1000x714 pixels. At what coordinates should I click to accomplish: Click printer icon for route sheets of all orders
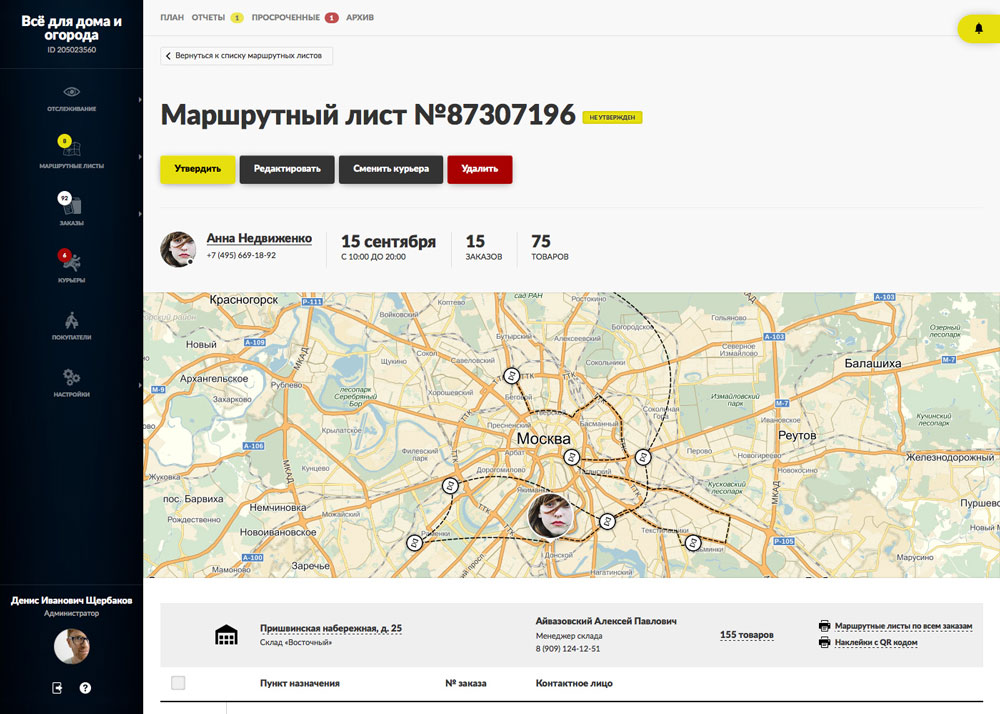[x=825, y=626]
